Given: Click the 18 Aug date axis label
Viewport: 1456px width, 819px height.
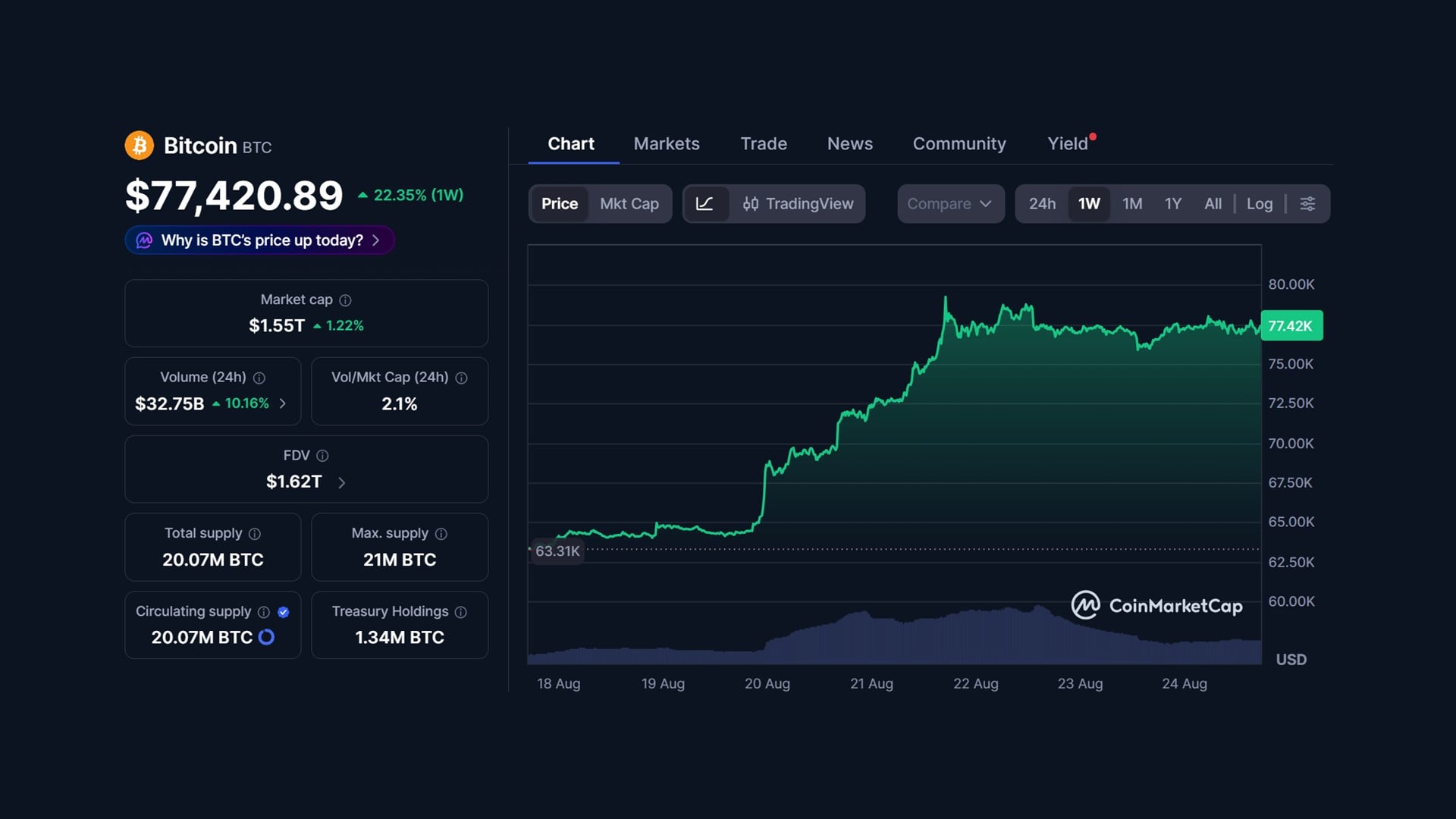Looking at the screenshot, I should click(x=558, y=683).
